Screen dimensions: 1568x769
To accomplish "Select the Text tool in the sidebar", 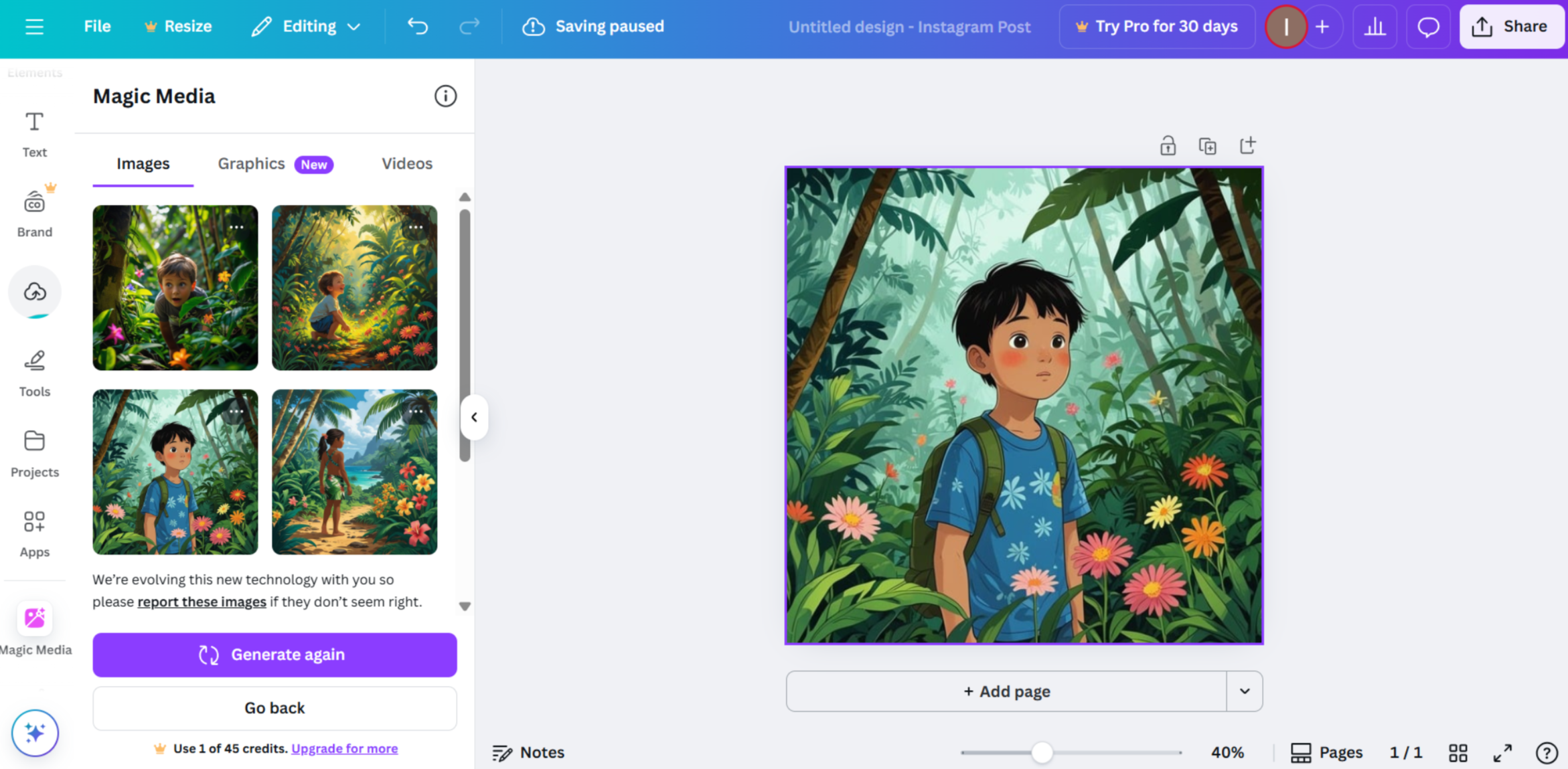I will pos(33,133).
